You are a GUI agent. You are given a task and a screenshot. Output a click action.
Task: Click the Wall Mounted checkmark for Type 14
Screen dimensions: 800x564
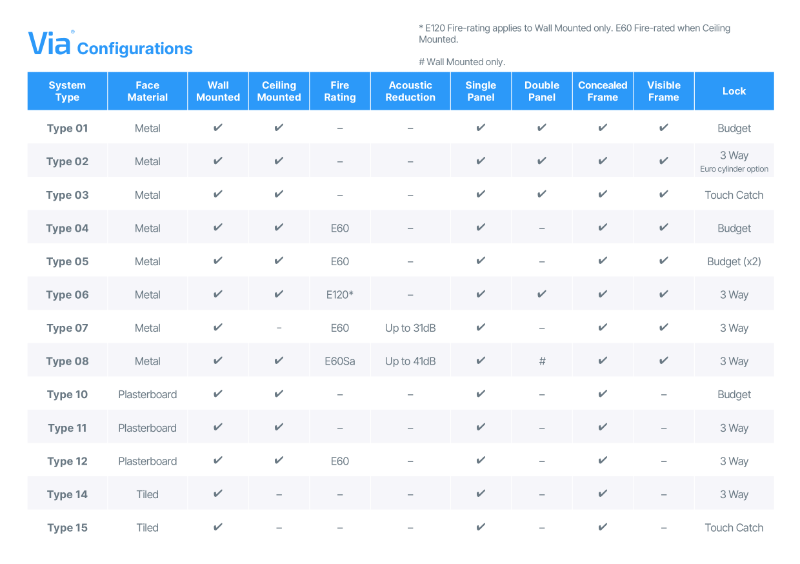(218, 493)
